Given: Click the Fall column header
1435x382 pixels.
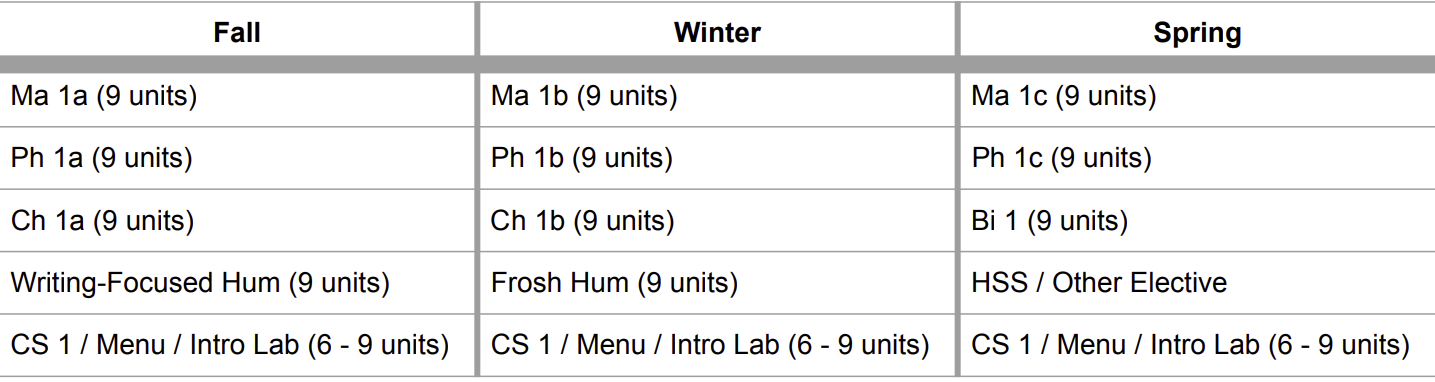Looking at the screenshot, I should (x=237, y=32).
